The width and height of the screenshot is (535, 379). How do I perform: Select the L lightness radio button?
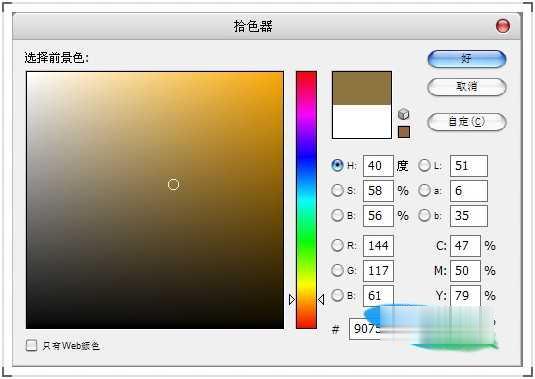point(424,165)
